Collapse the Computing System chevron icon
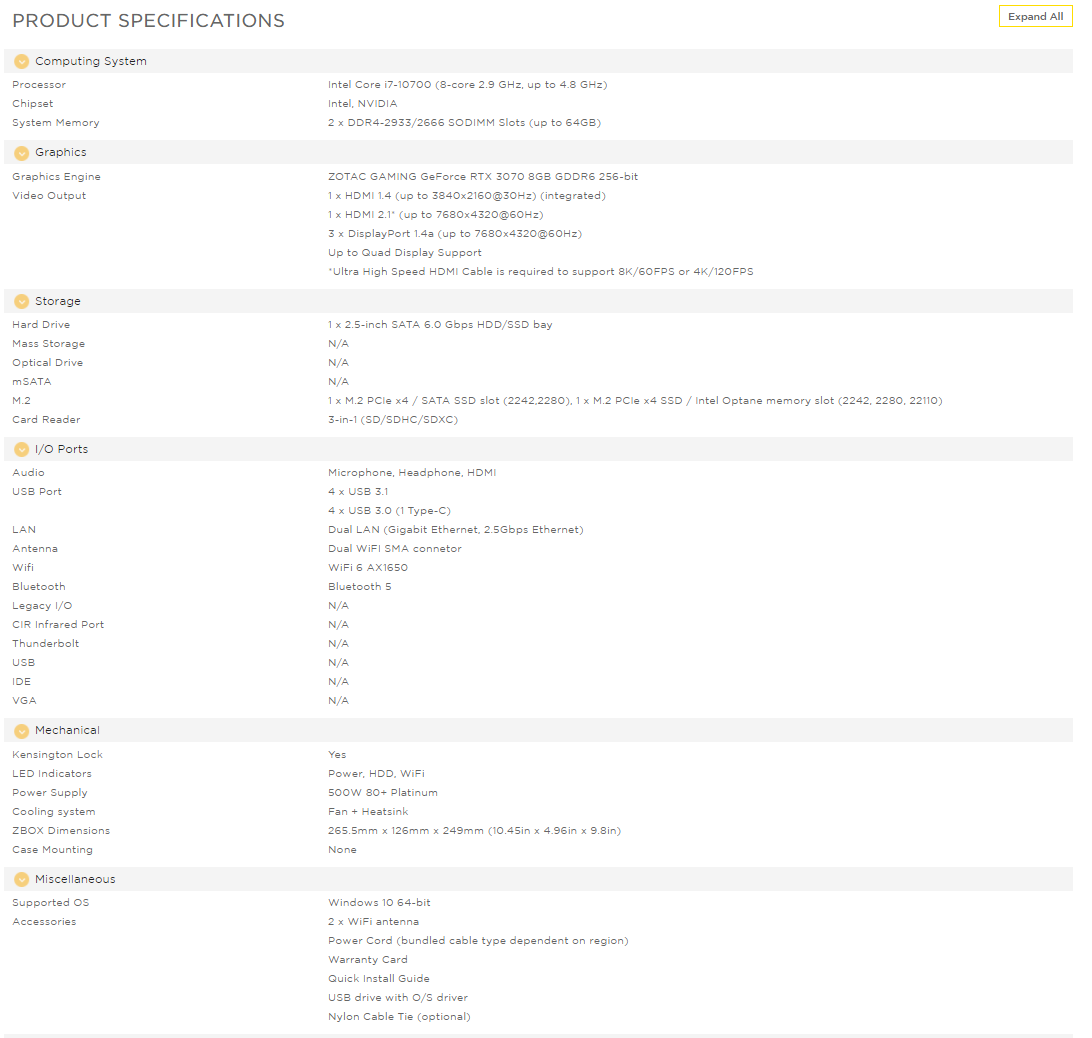The image size is (1092, 1038). [x=22, y=61]
